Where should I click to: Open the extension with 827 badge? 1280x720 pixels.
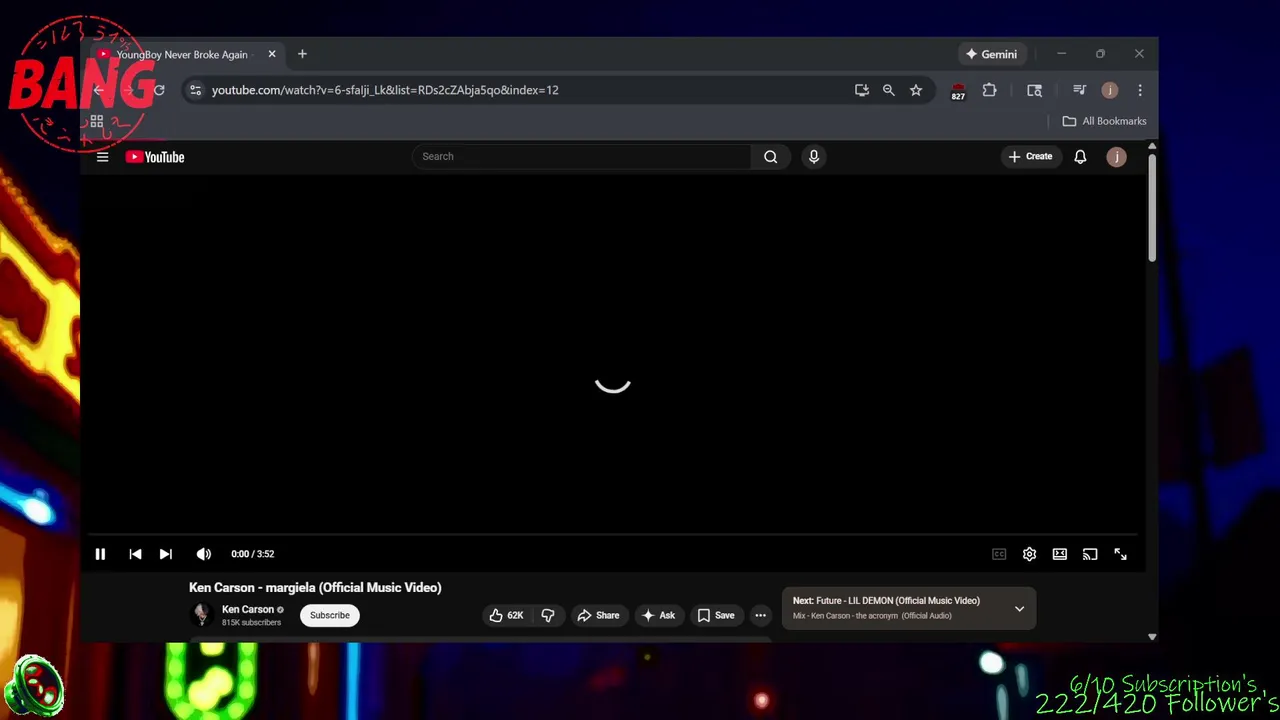point(958,91)
